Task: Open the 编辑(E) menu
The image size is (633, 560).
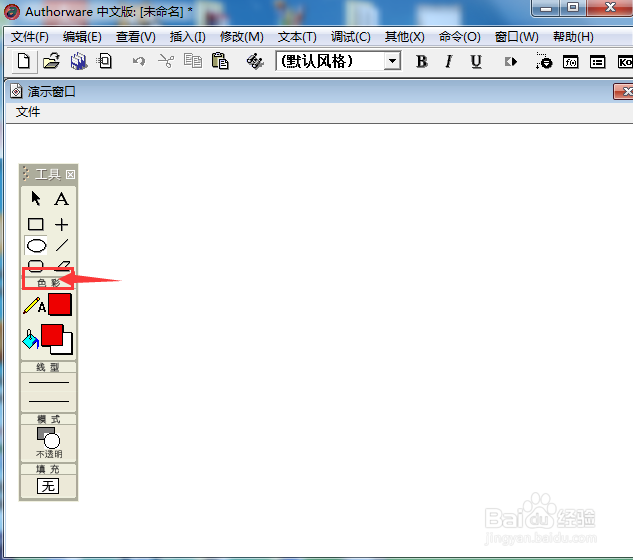Action: pos(82,37)
